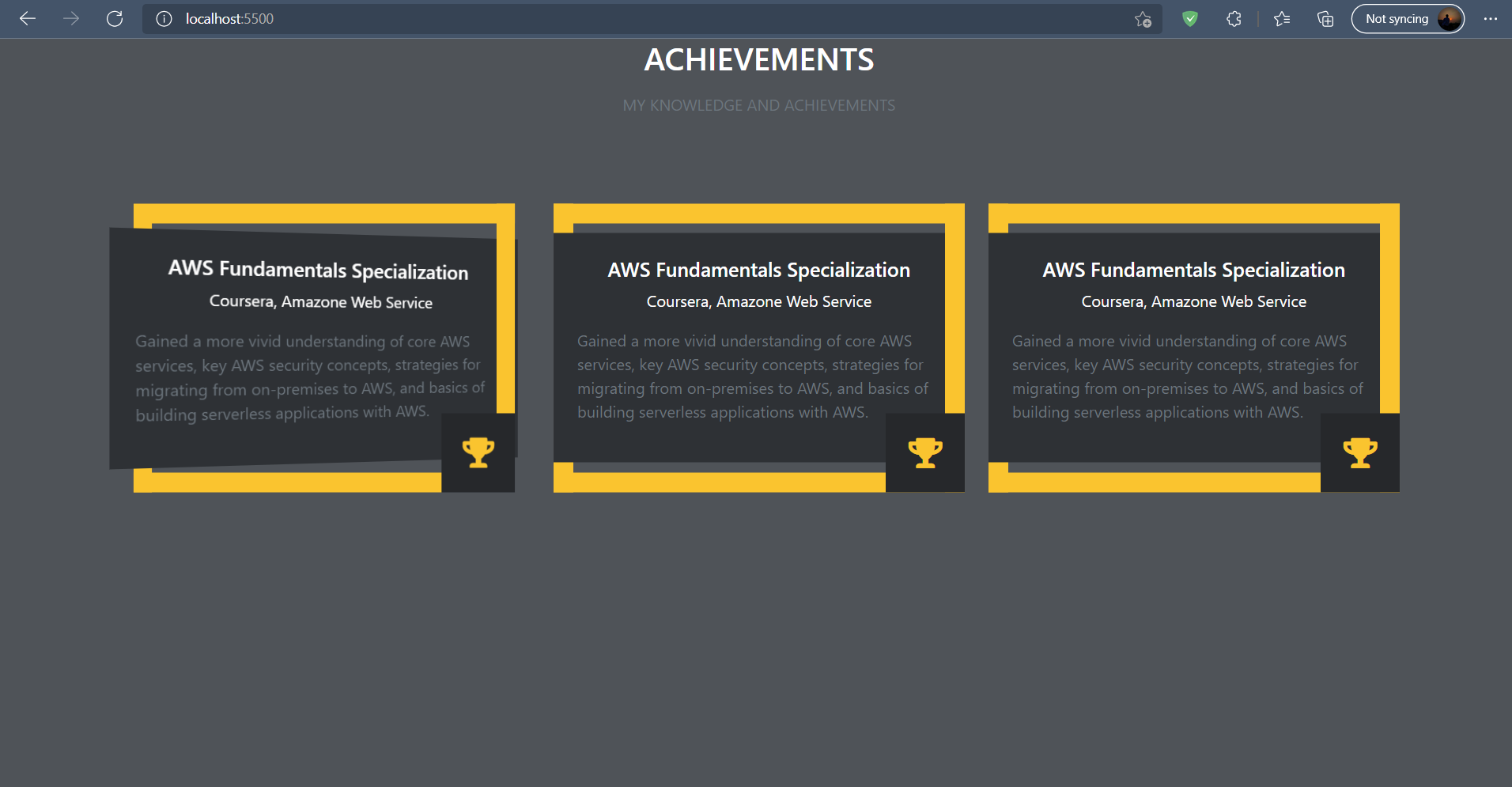This screenshot has height=787, width=1512.
Task: Go back to the previous page
Action: pos(28,19)
